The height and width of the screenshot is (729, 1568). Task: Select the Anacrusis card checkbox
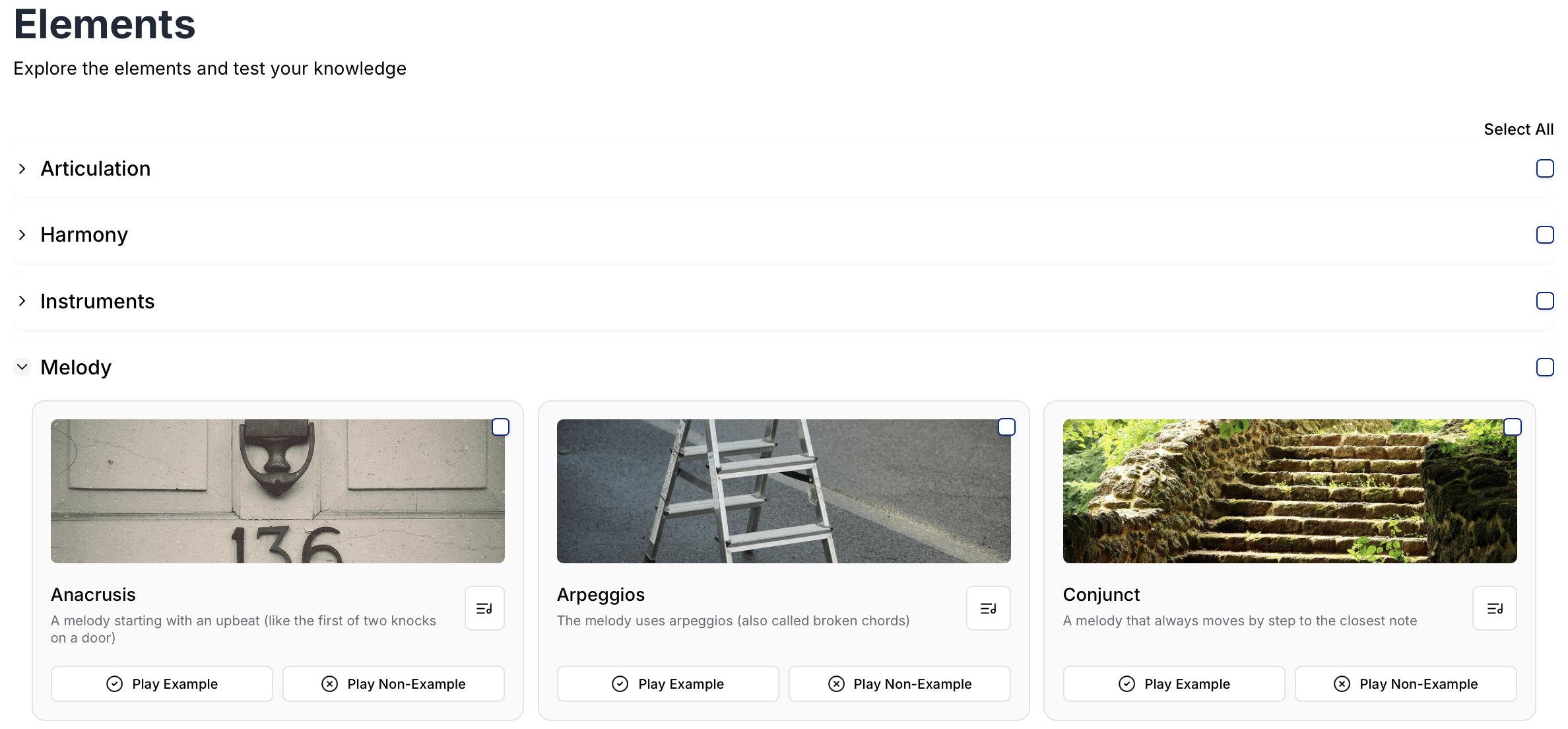click(x=501, y=427)
